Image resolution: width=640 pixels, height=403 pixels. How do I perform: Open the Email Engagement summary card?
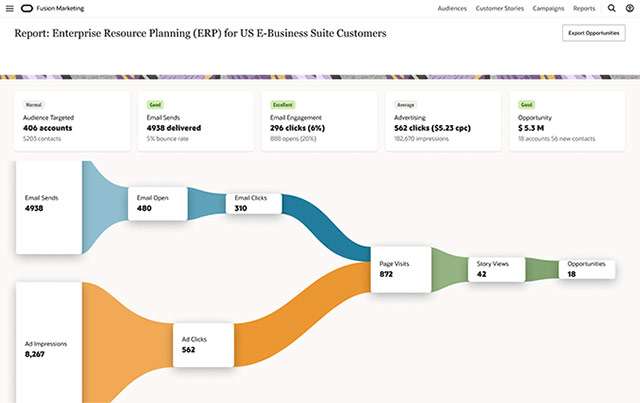pyautogui.click(x=319, y=122)
